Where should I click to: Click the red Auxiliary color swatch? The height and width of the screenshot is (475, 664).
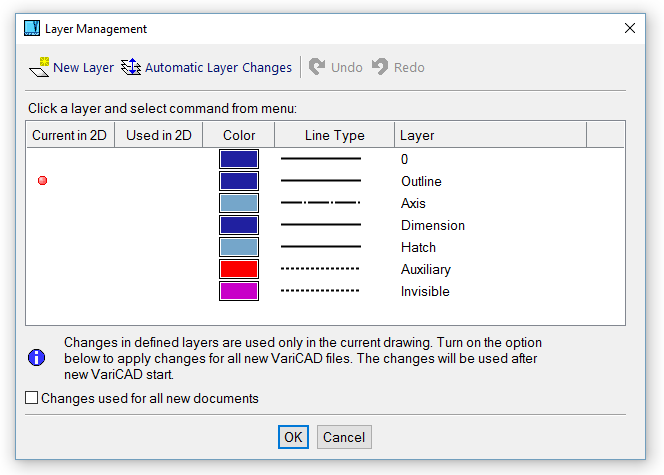pyautogui.click(x=239, y=269)
